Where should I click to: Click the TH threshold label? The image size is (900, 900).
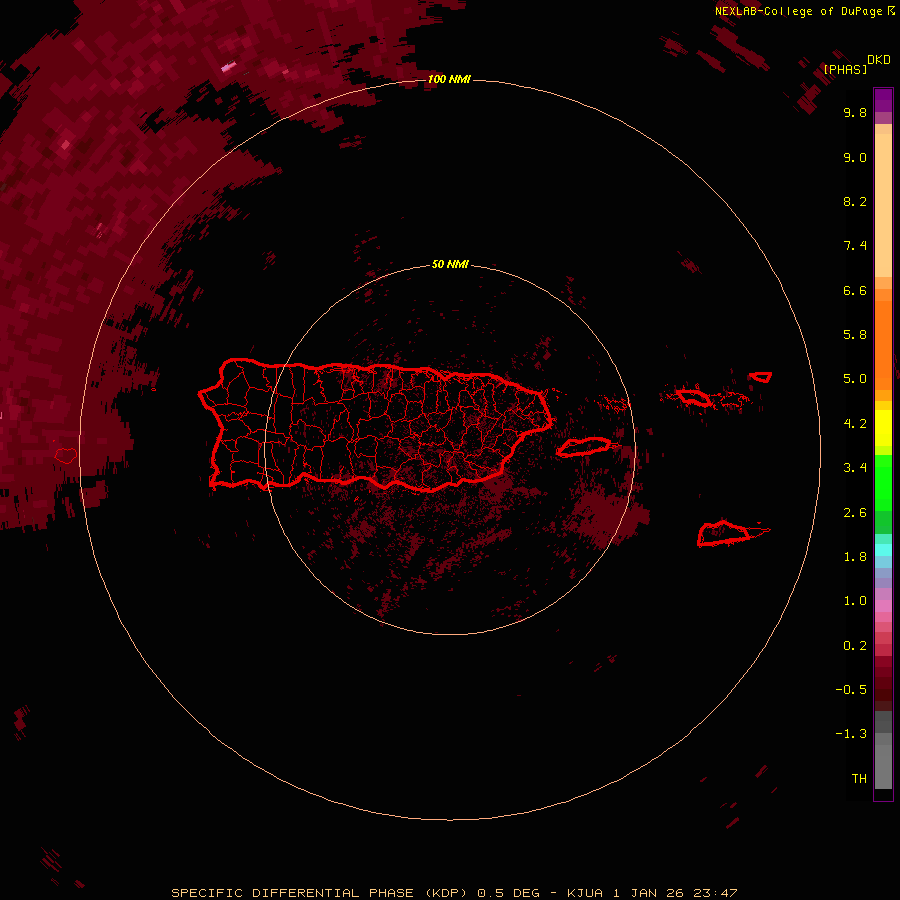pyautogui.click(x=859, y=779)
